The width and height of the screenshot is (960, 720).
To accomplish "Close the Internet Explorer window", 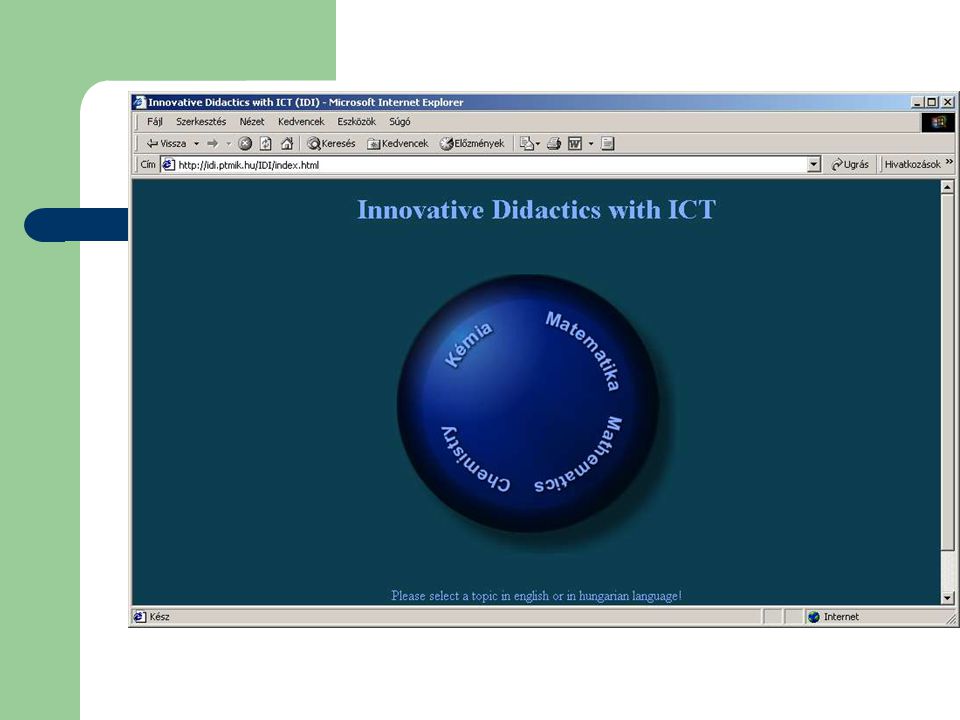I will [947, 102].
